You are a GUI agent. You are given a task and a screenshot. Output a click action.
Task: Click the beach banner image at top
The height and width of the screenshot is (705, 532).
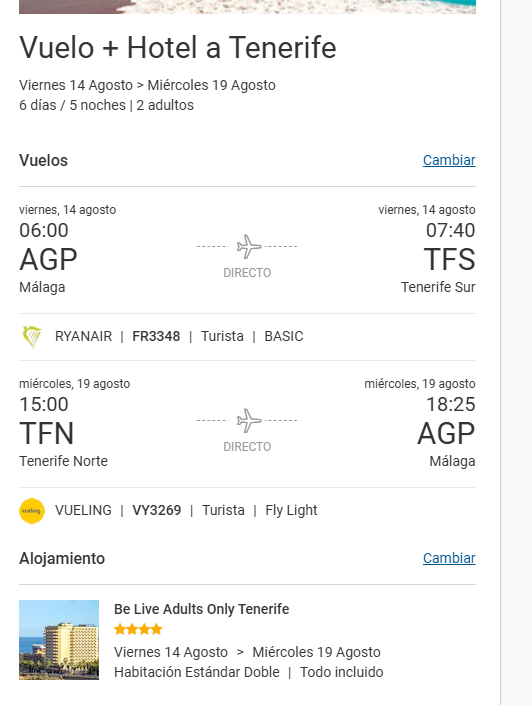click(x=247, y=7)
